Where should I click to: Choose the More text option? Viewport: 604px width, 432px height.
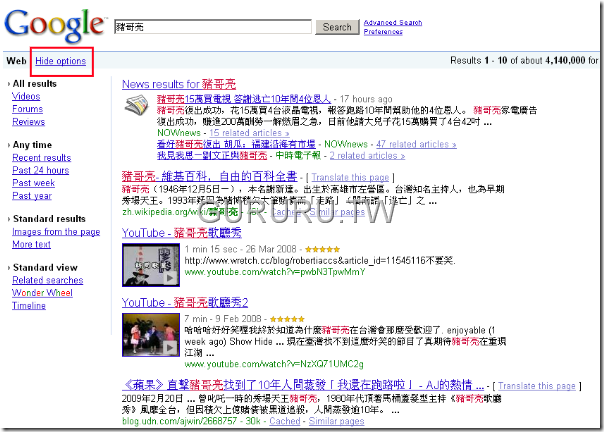32,244
